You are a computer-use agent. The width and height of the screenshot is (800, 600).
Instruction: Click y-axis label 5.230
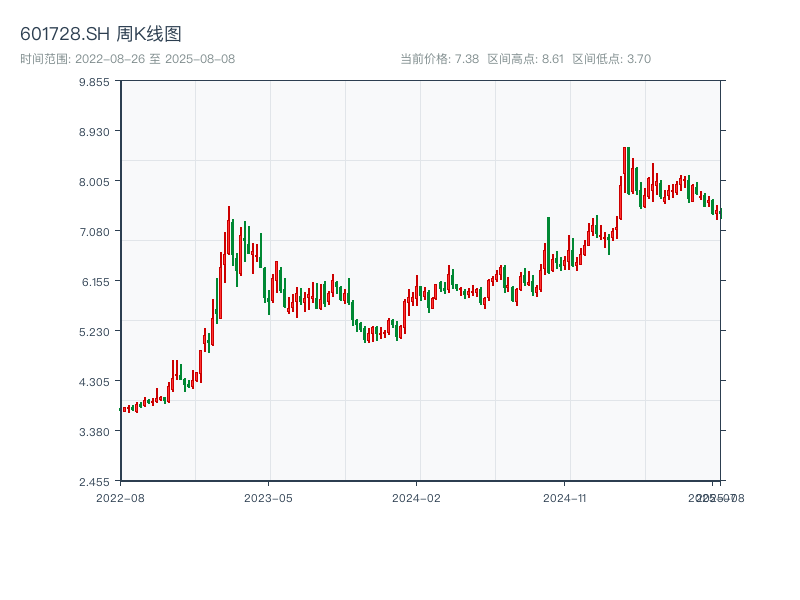click(x=94, y=332)
